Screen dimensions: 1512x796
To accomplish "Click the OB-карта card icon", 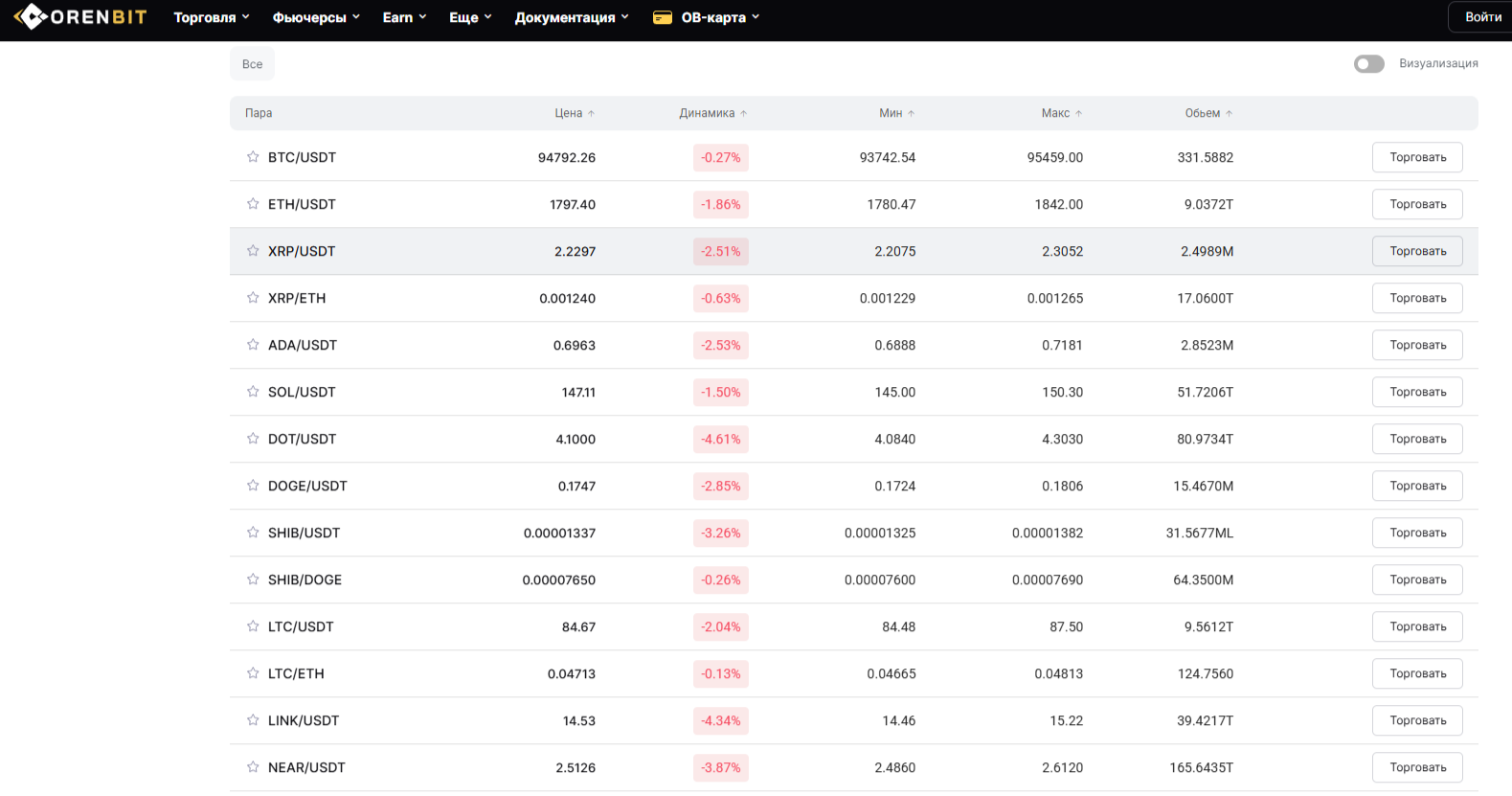I will click(663, 17).
